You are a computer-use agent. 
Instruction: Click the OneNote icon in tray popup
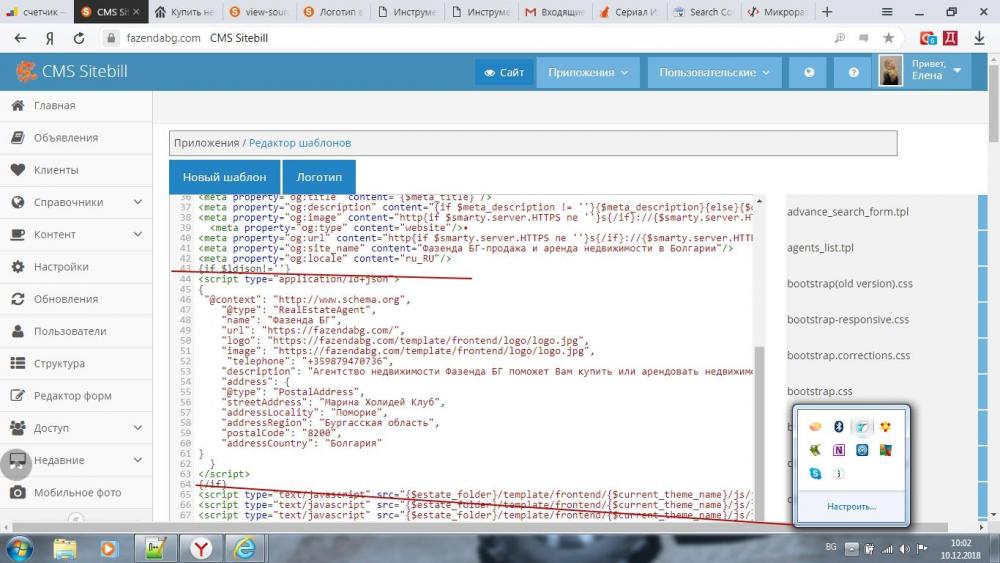[839, 450]
